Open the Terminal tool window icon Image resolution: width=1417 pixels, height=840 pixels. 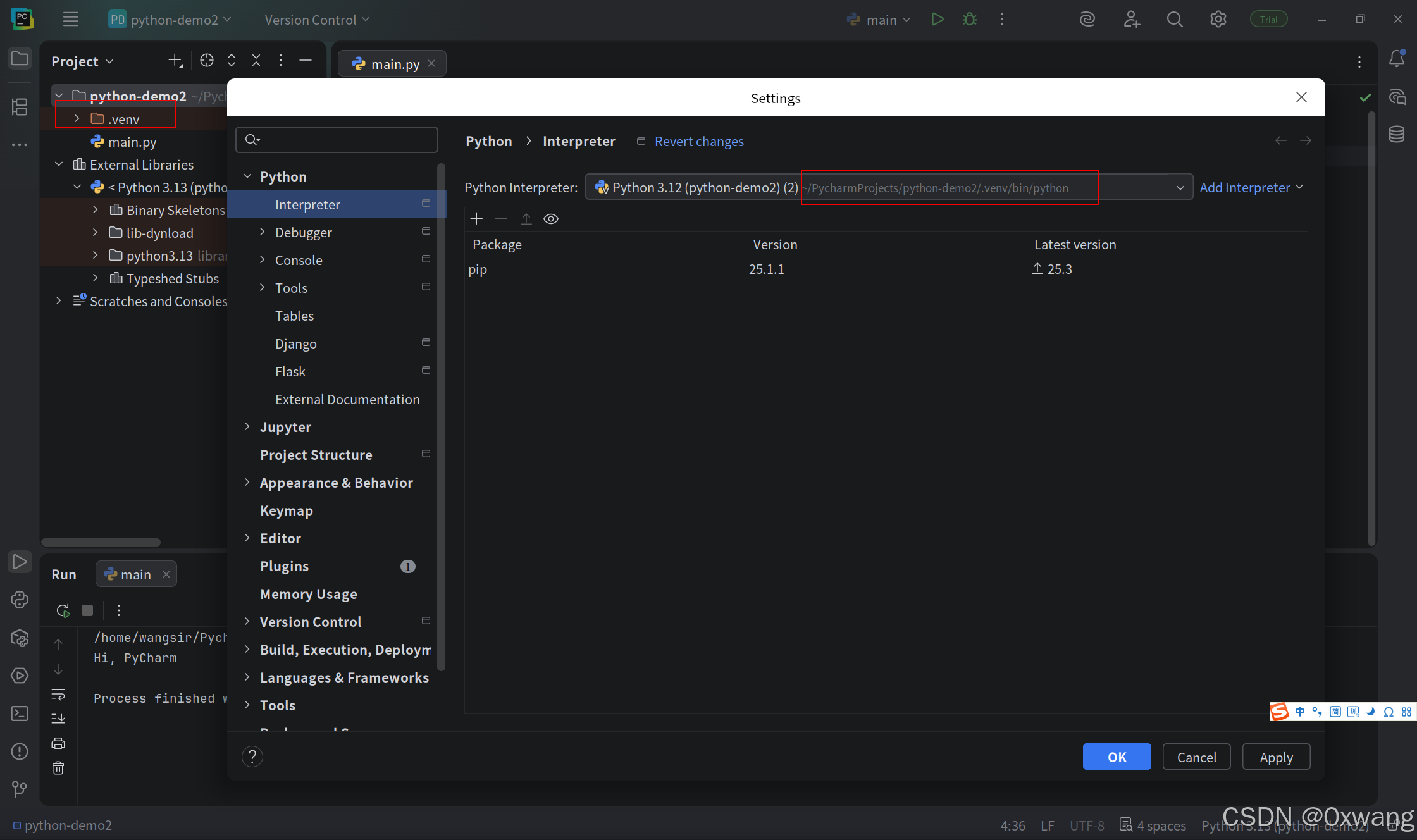coord(20,713)
